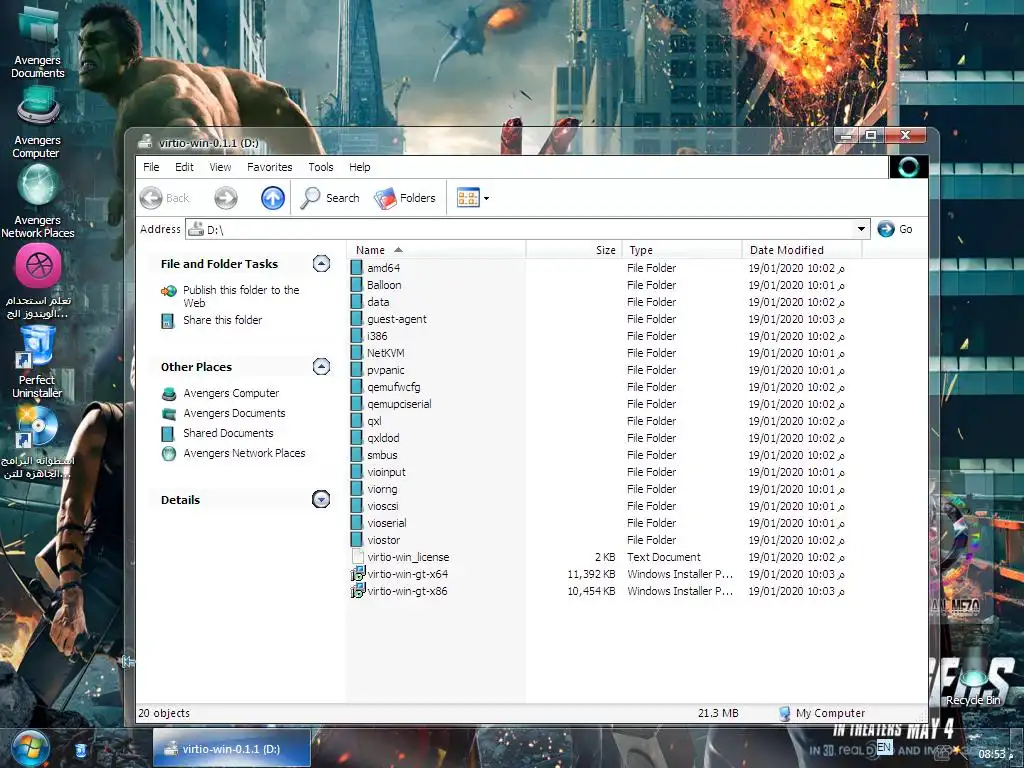
Task: Select the vioinput folder icon
Action: [357, 472]
